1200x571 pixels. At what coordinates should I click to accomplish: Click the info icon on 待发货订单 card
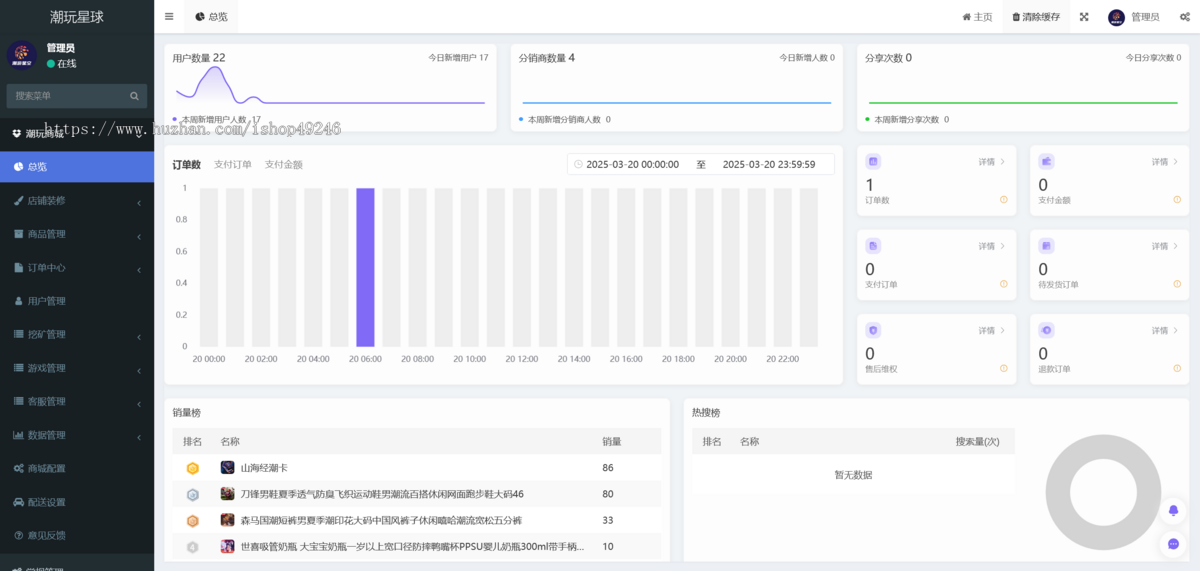coord(1177,284)
